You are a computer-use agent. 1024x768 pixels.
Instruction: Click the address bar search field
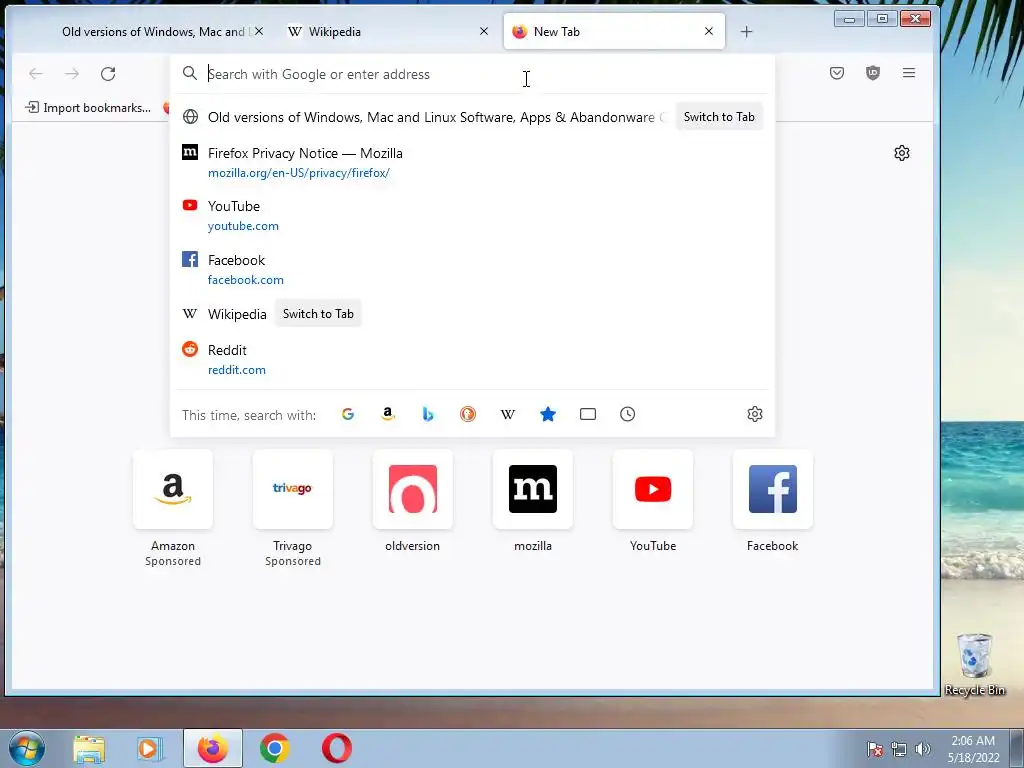click(x=472, y=74)
